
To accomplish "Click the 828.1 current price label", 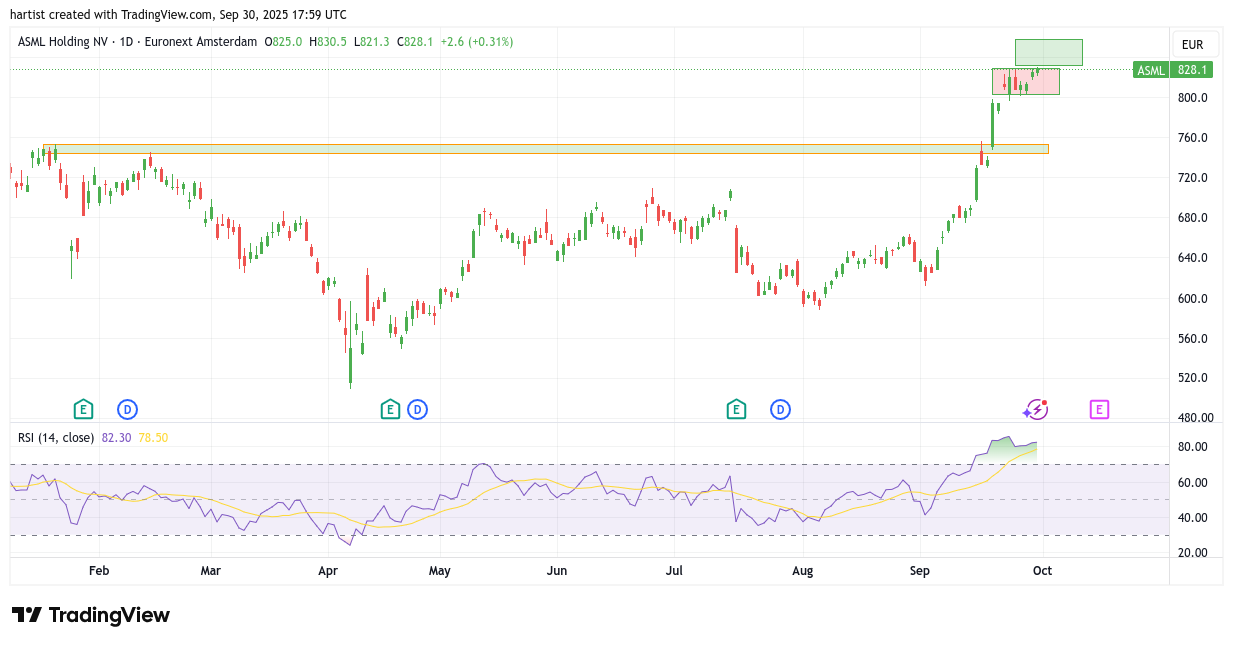I will tap(1193, 70).
